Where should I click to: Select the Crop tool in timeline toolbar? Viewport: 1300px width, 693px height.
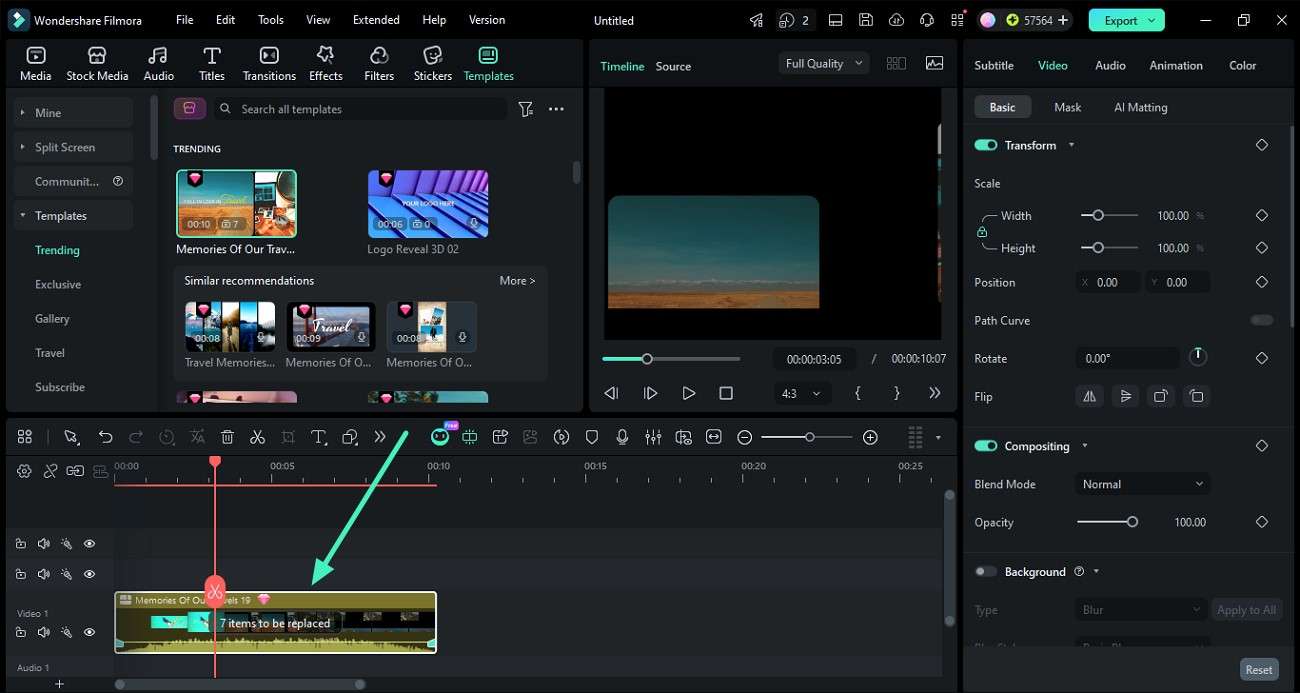pos(288,437)
